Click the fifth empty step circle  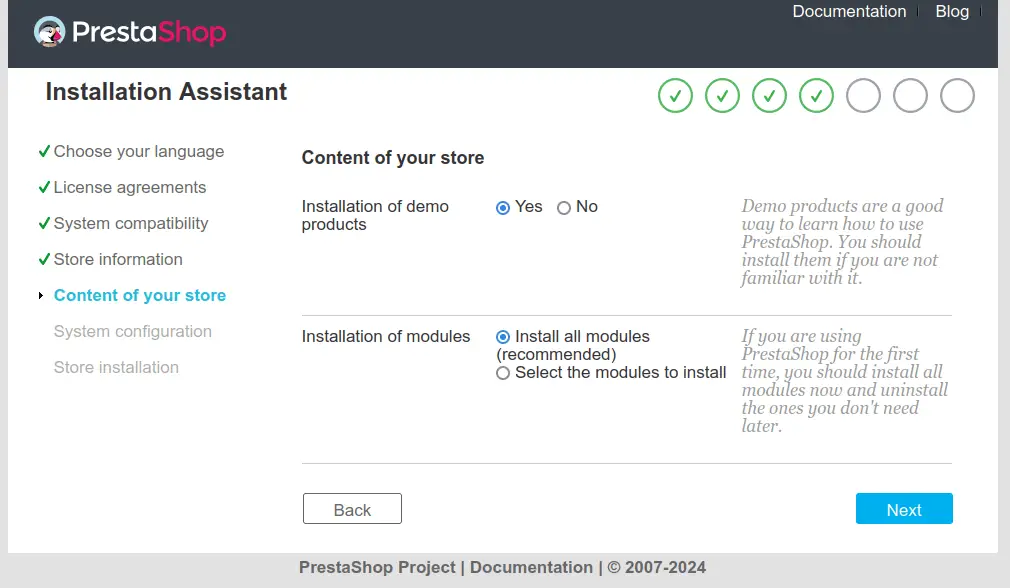863,96
